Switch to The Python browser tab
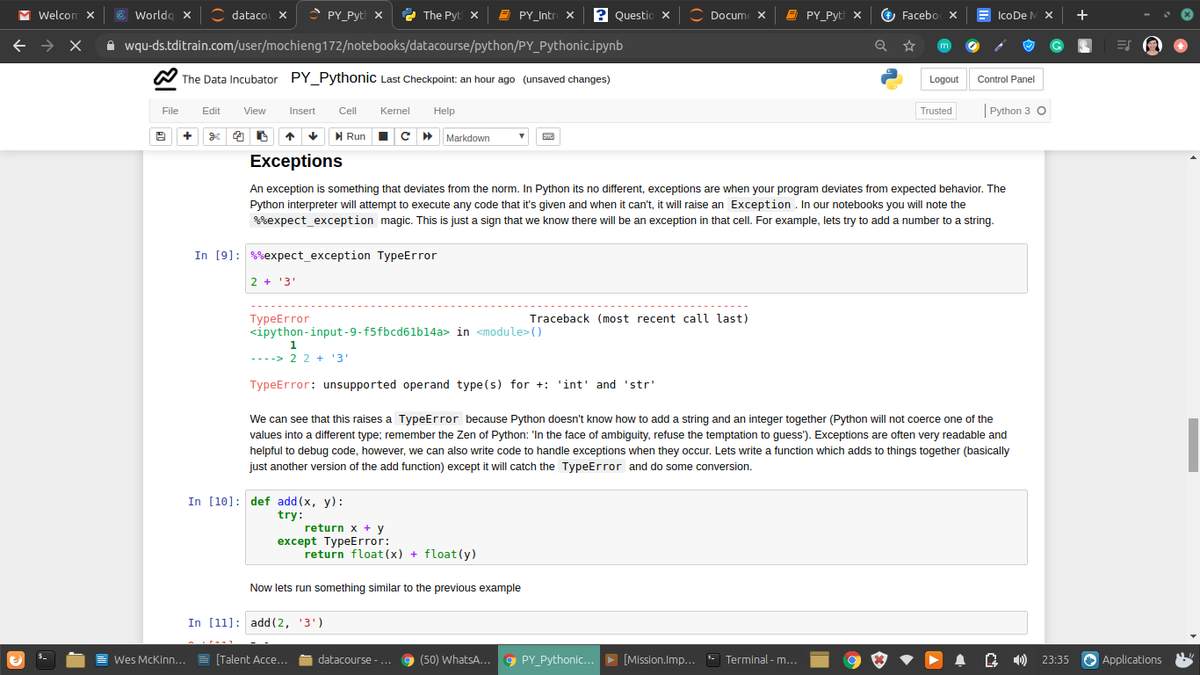The height and width of the screenshot is (675, 1200). (x=439, y=15)
